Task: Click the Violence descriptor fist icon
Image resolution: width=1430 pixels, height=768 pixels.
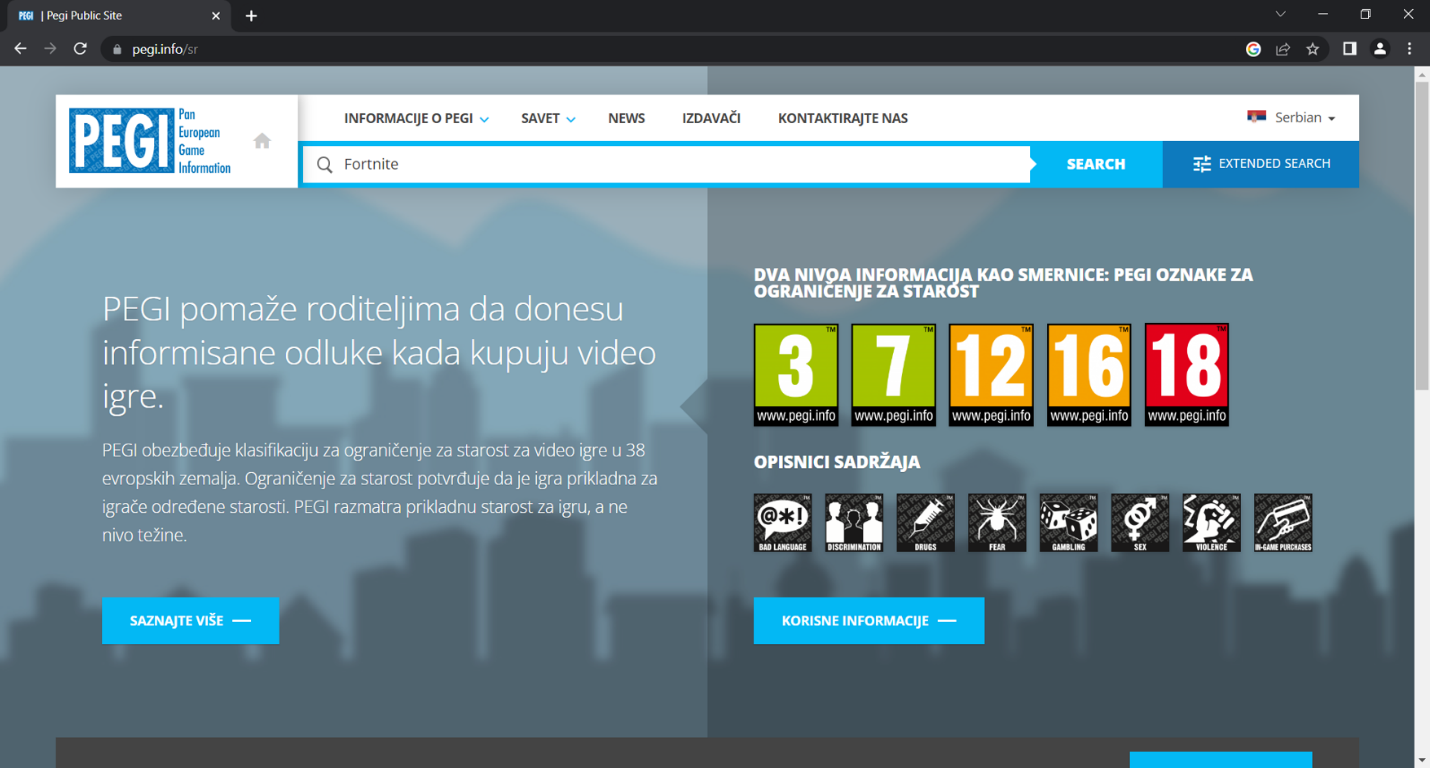Action: point(1211,522)
